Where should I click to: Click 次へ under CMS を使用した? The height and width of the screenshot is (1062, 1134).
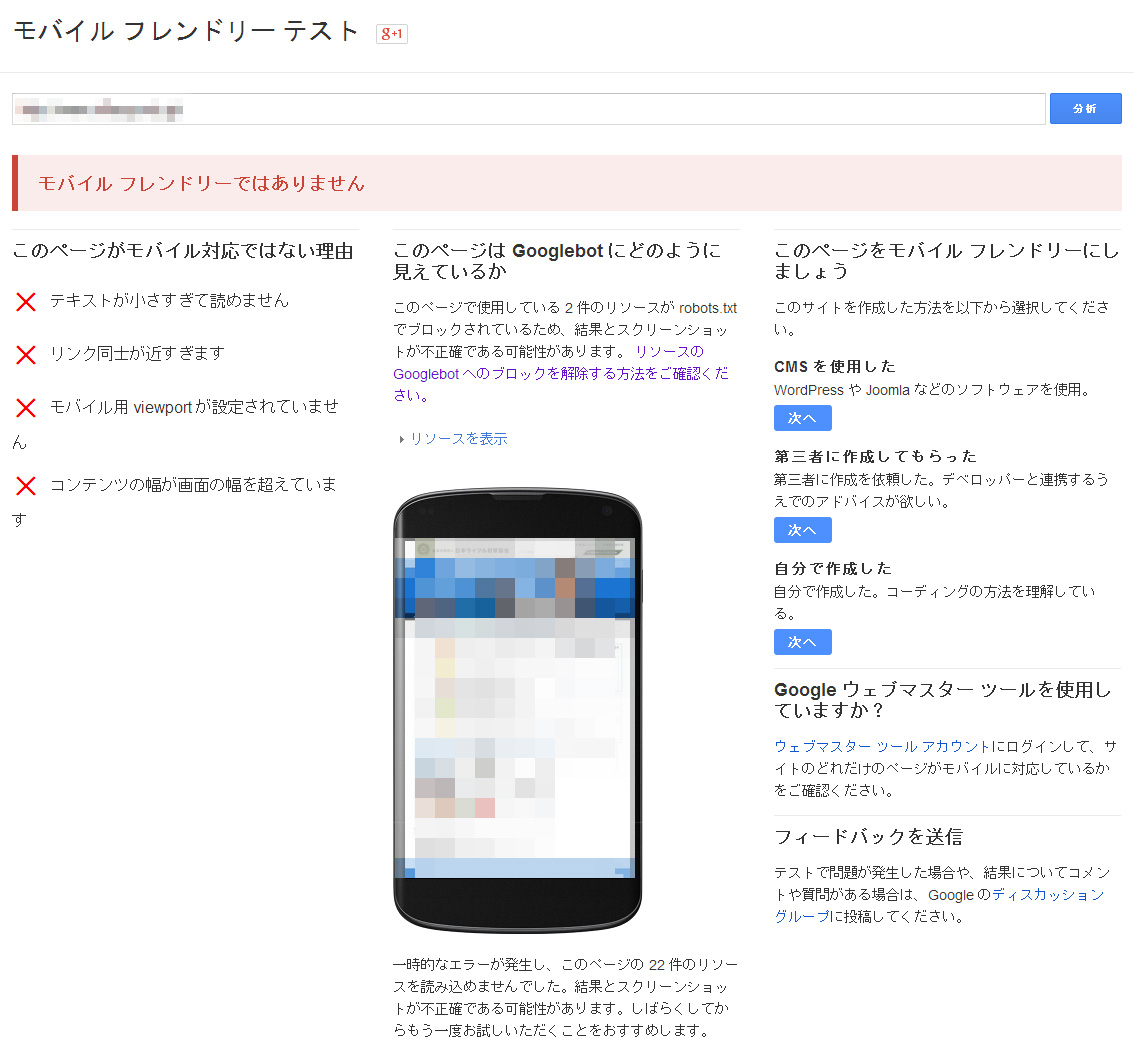pyautogui.click(x=803, y=418)
